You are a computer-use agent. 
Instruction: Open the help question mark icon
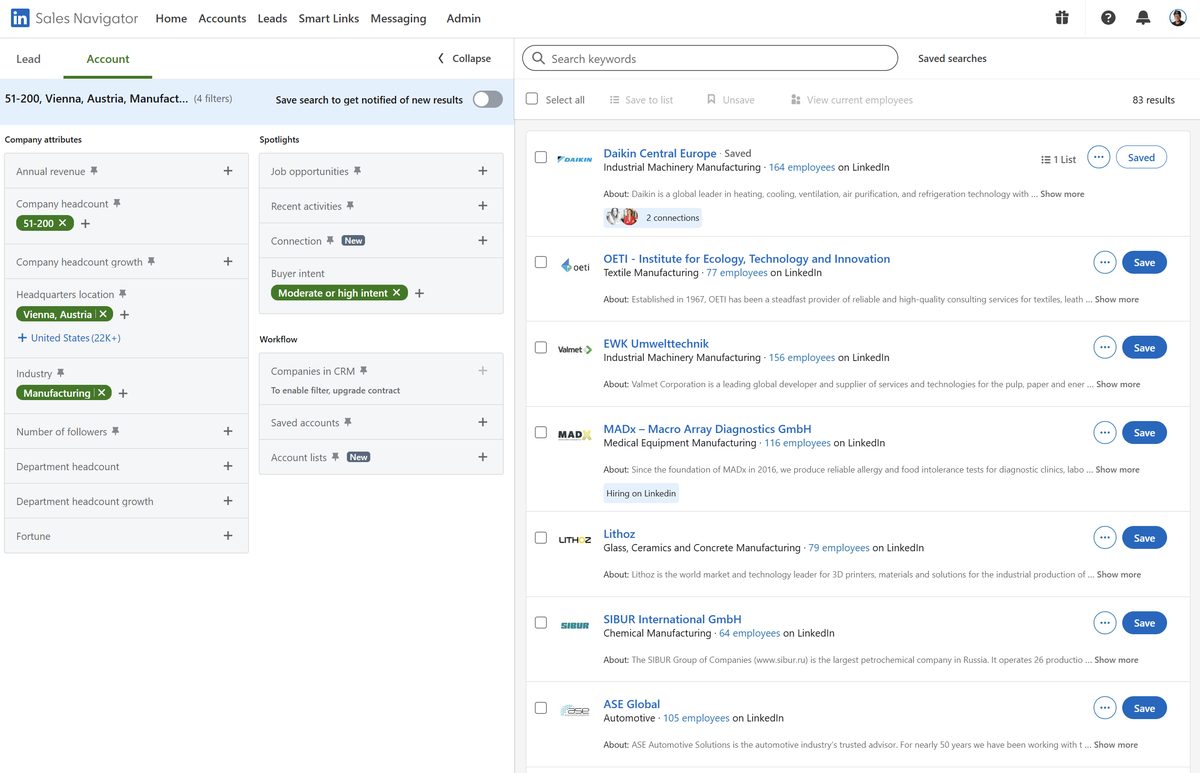(x=1108, y=17)
